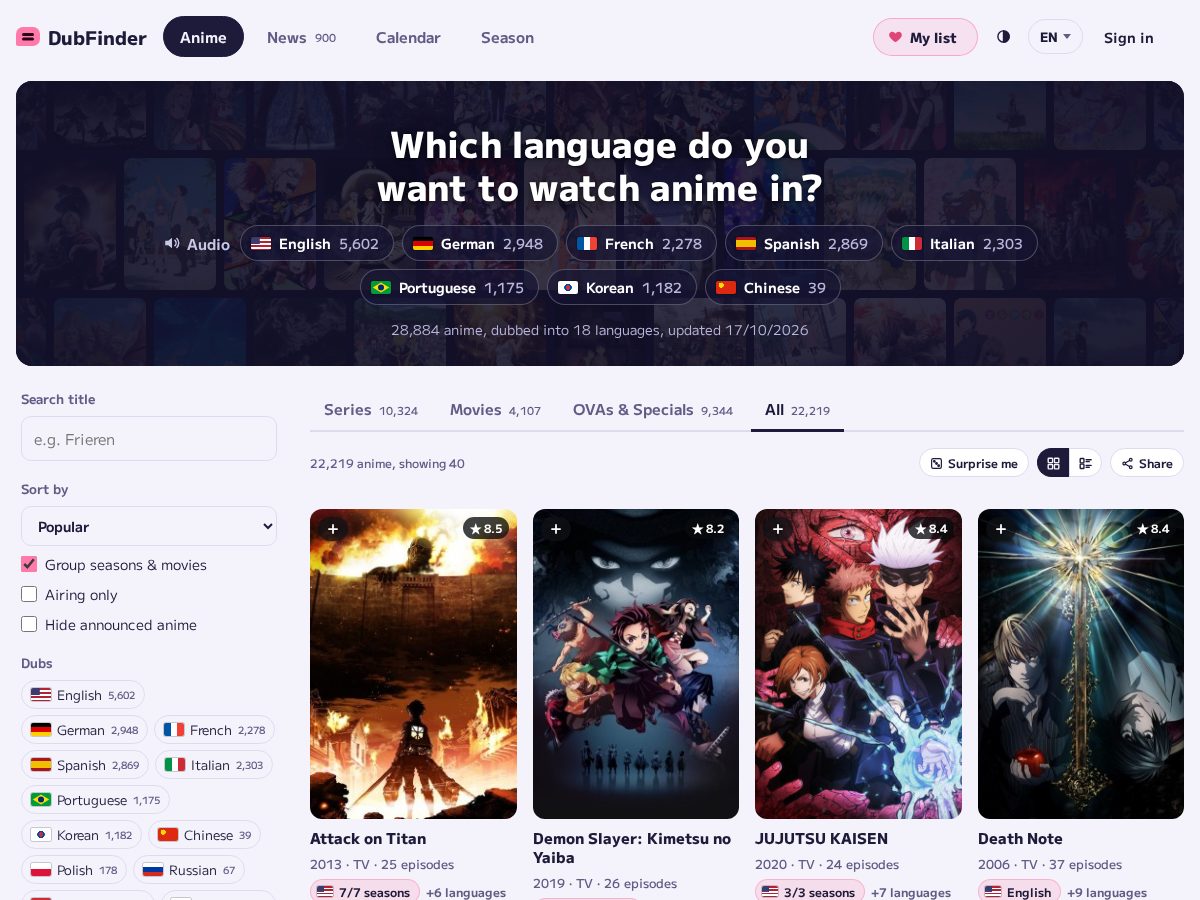The image size is (1200, 900).
Task: Toggle French dub filter in sidebar
Action: click(214, 730)
